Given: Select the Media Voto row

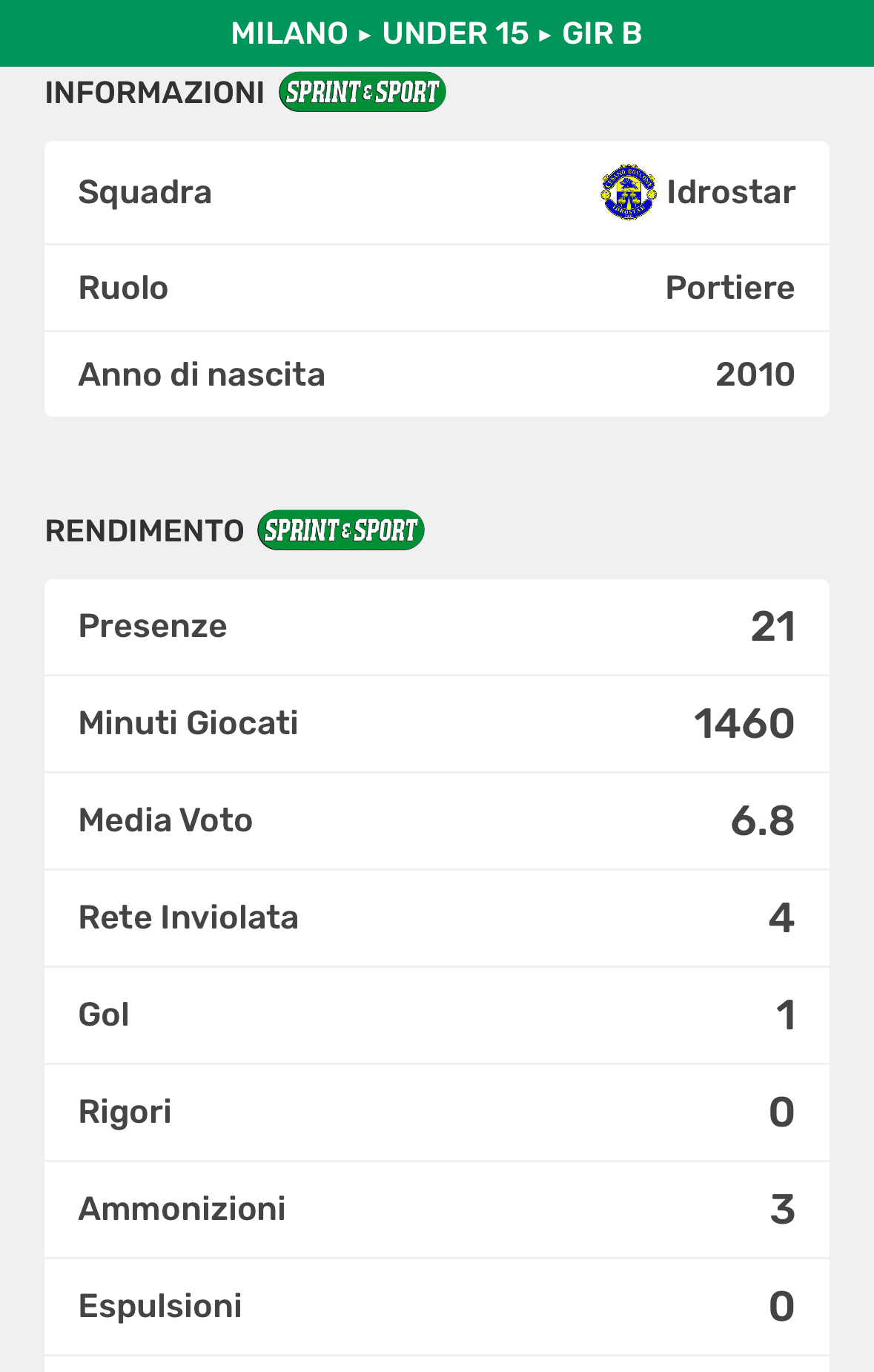Looking at the screenshot, I should point(437,821).
